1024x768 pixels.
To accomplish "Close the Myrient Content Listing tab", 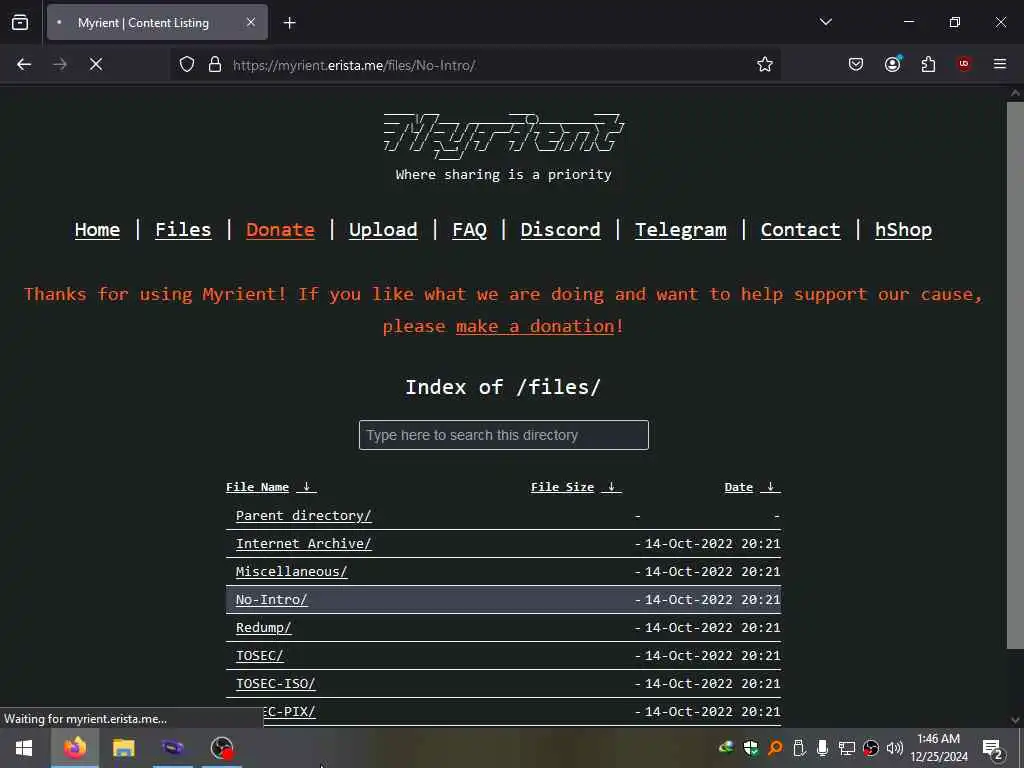I will [x=251, y=23].
